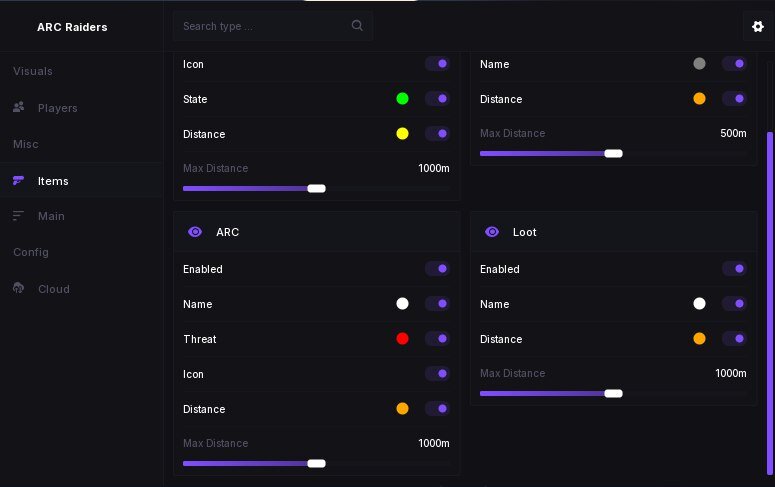Toggle the Loot Distance switch
The height and width of the screenshot is (487, 775).
pyautogui.click(x=734, y=339)
